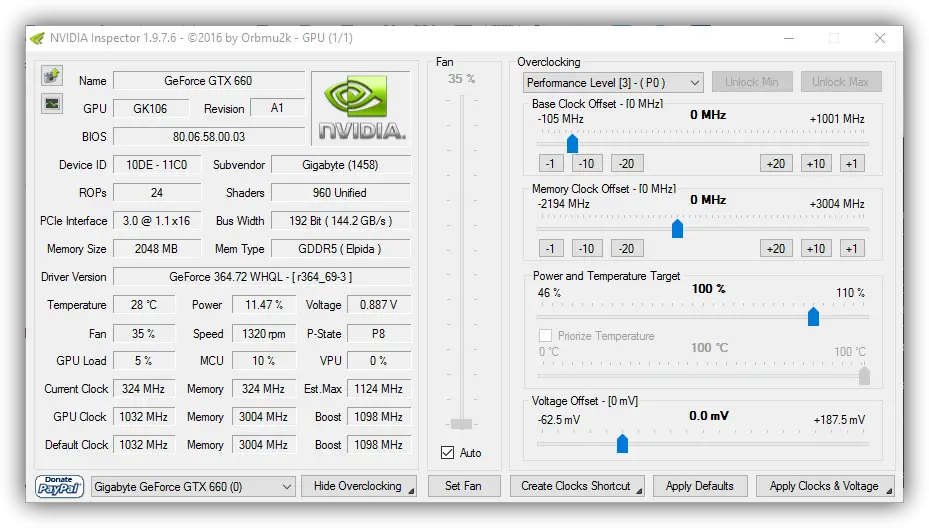Click the GPU field GK106

coord(150,108)
